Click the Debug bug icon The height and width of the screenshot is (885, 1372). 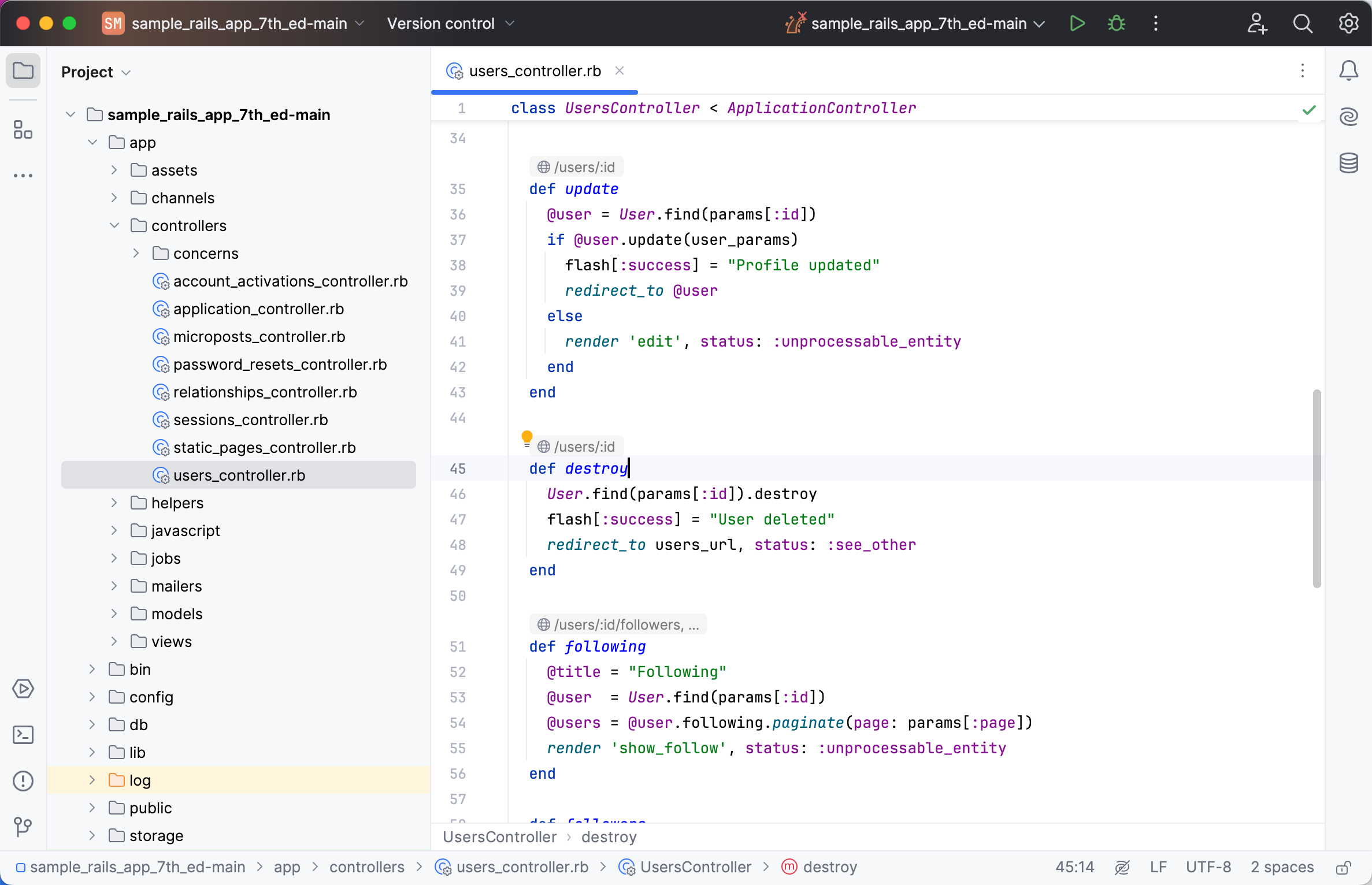[x=1116, y=24]
